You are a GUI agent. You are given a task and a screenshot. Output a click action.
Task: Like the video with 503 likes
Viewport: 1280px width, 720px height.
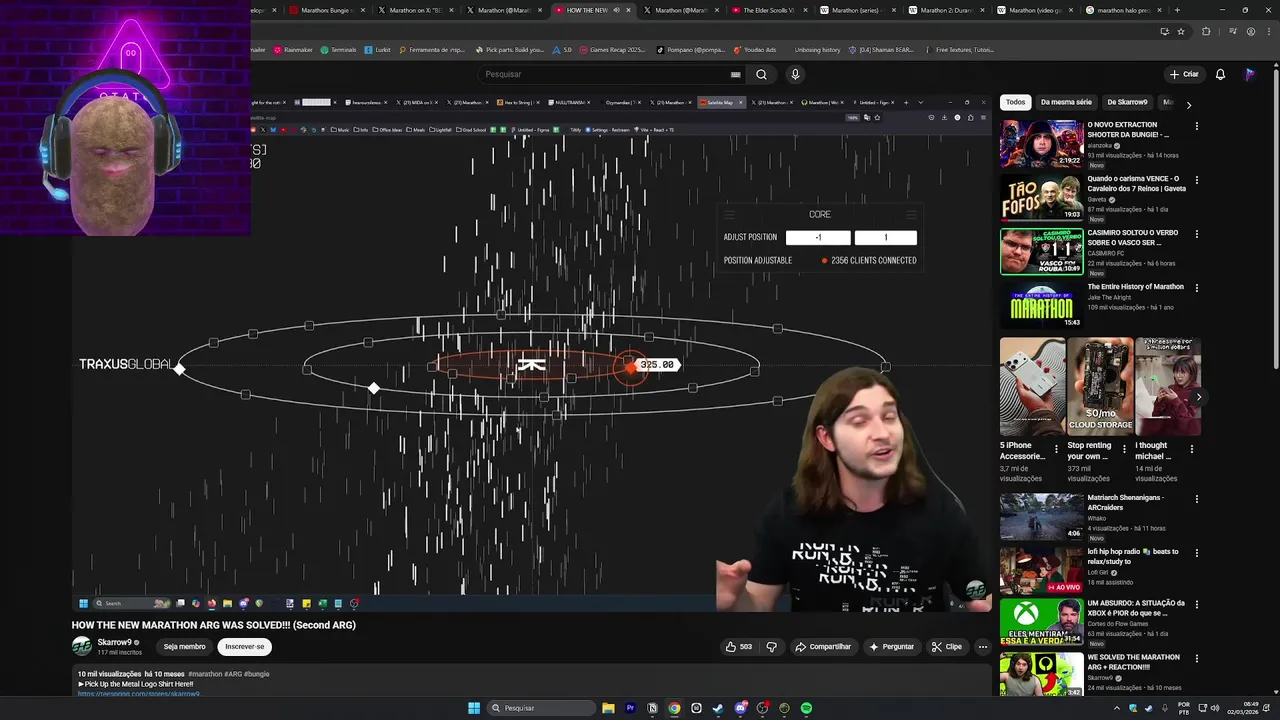739,647
